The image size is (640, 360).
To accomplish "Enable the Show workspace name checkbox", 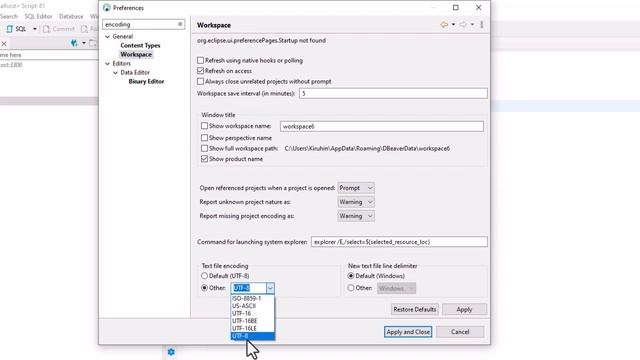I will [x=204, y=126].
